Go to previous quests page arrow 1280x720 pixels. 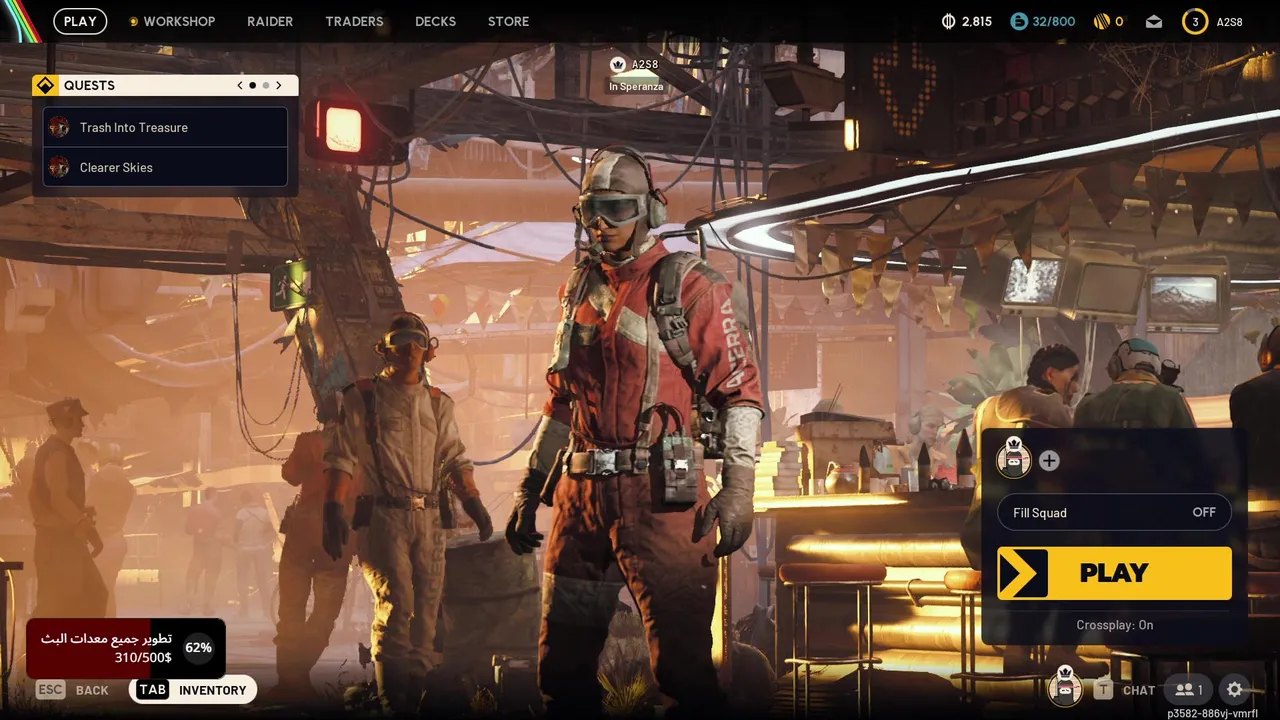(x=240, y=86)
